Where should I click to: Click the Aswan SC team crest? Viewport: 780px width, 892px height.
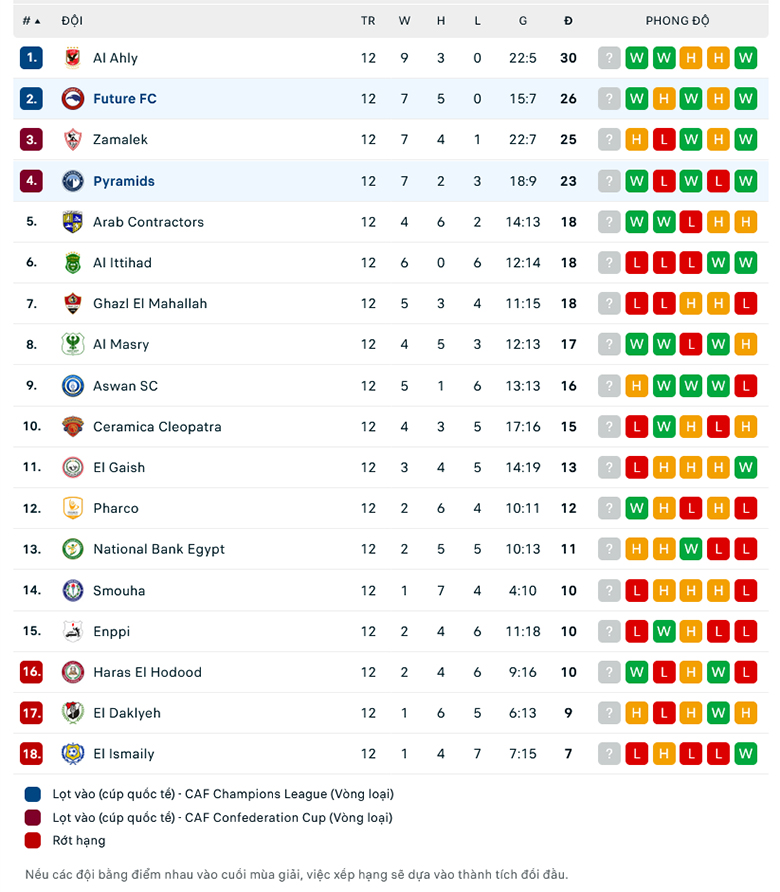pos(72,386)
